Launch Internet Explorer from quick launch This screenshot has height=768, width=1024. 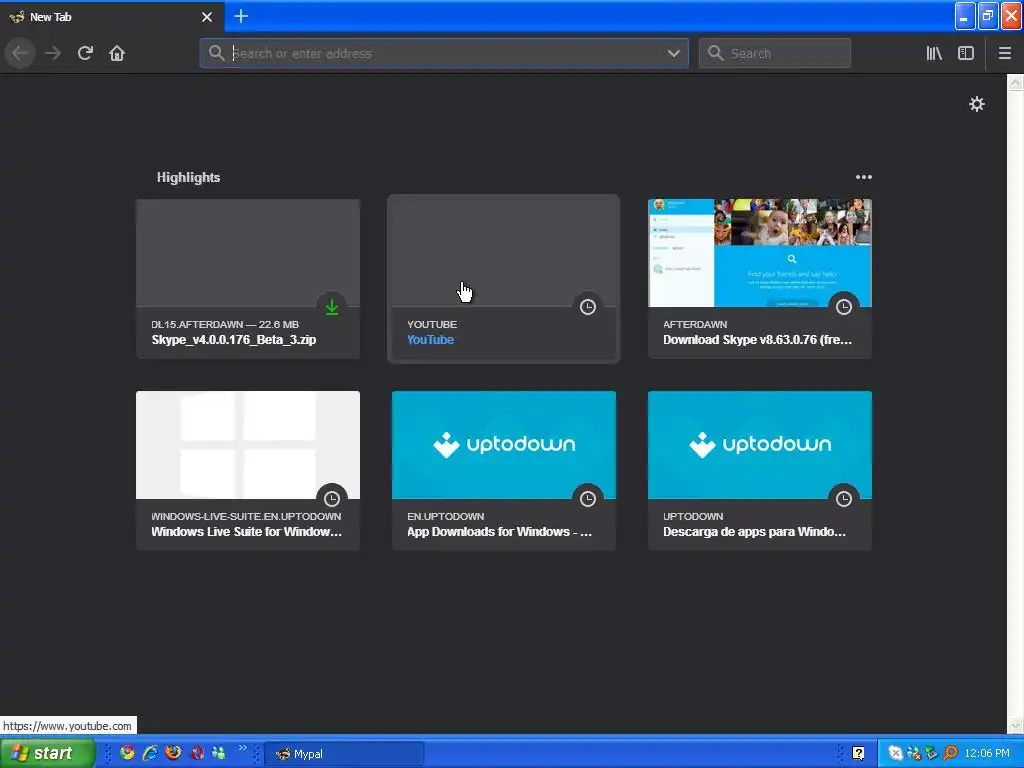point(150,753)
